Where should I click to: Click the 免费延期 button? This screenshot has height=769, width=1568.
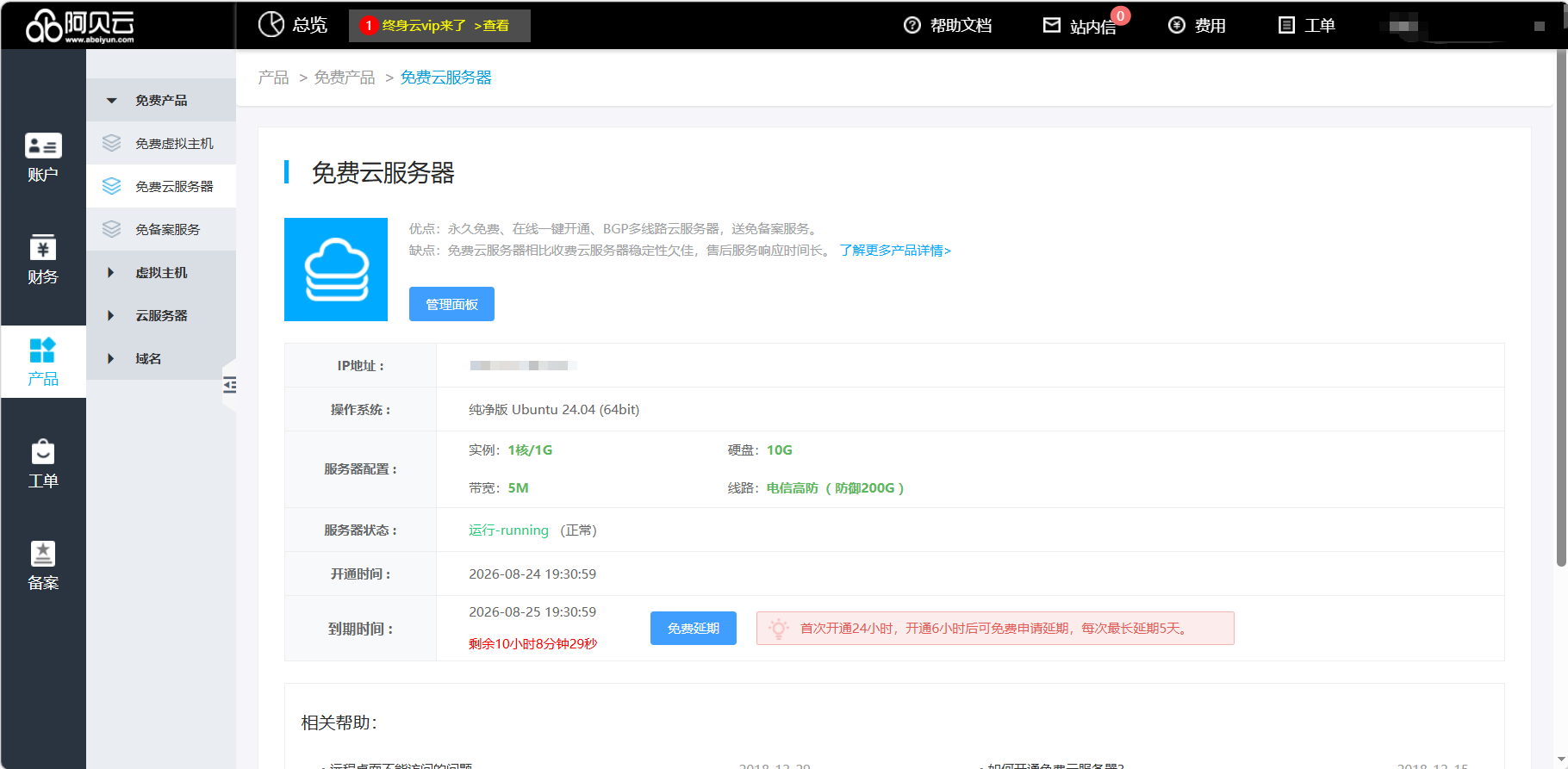694,629
